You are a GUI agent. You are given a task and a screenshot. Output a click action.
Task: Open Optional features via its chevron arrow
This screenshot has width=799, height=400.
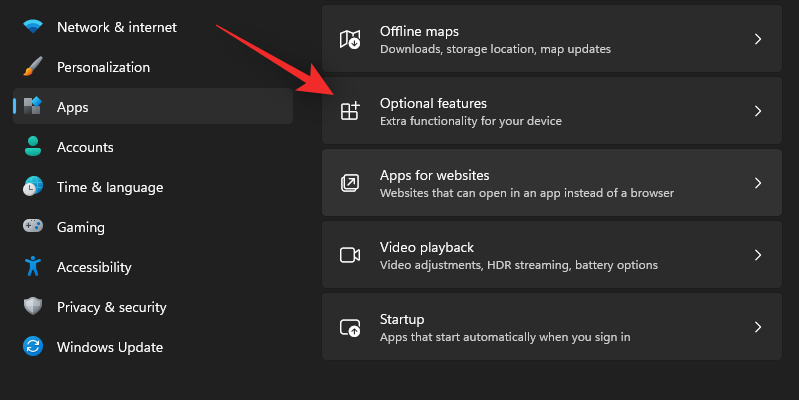(x=758, y=111)
